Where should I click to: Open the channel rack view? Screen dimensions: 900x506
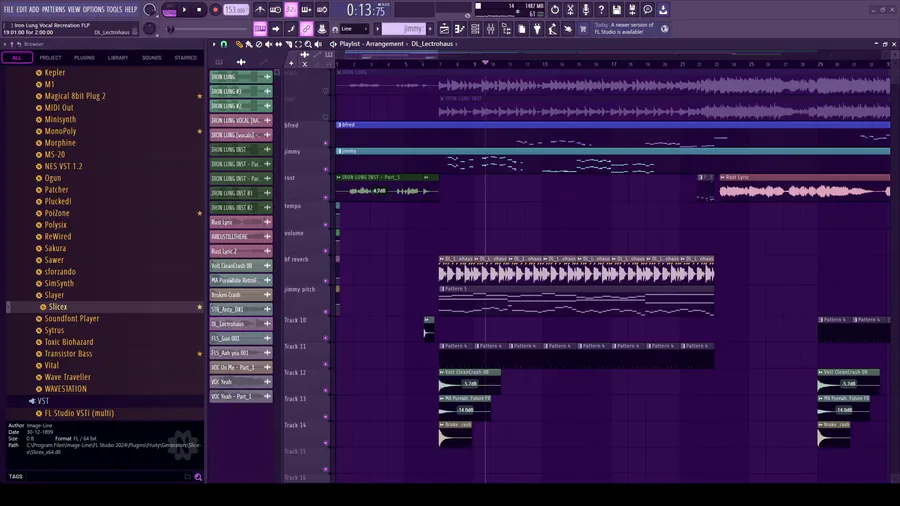pos(475,29)
